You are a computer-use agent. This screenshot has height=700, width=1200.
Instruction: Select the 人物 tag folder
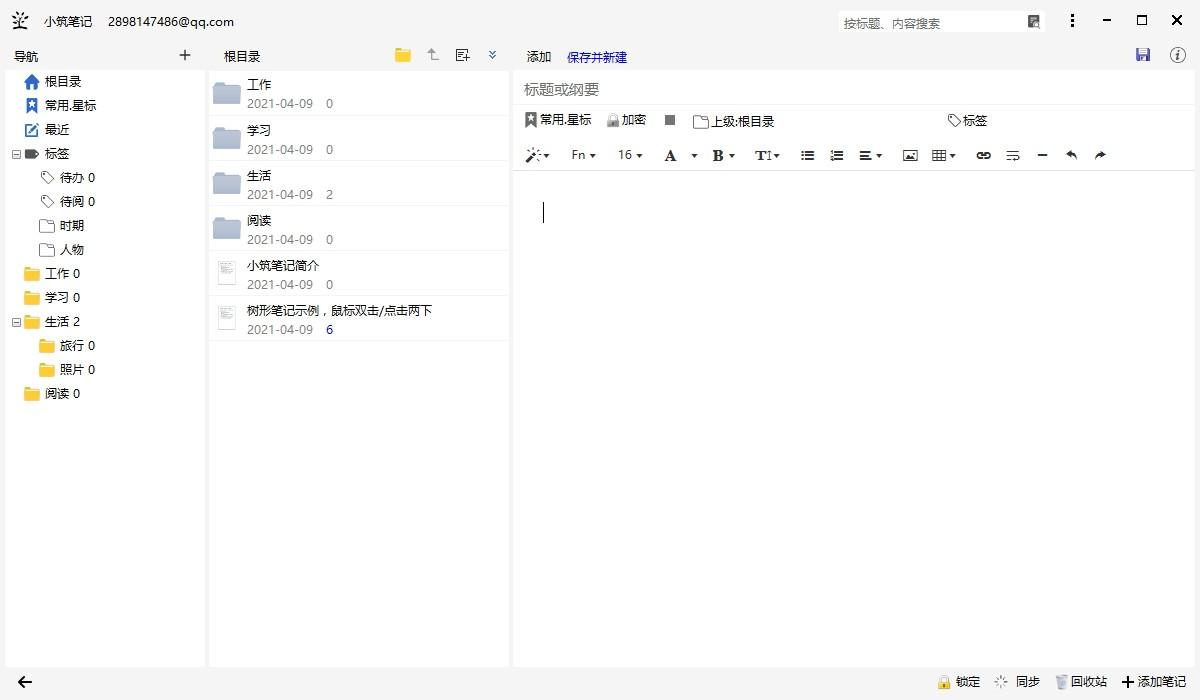62,250
